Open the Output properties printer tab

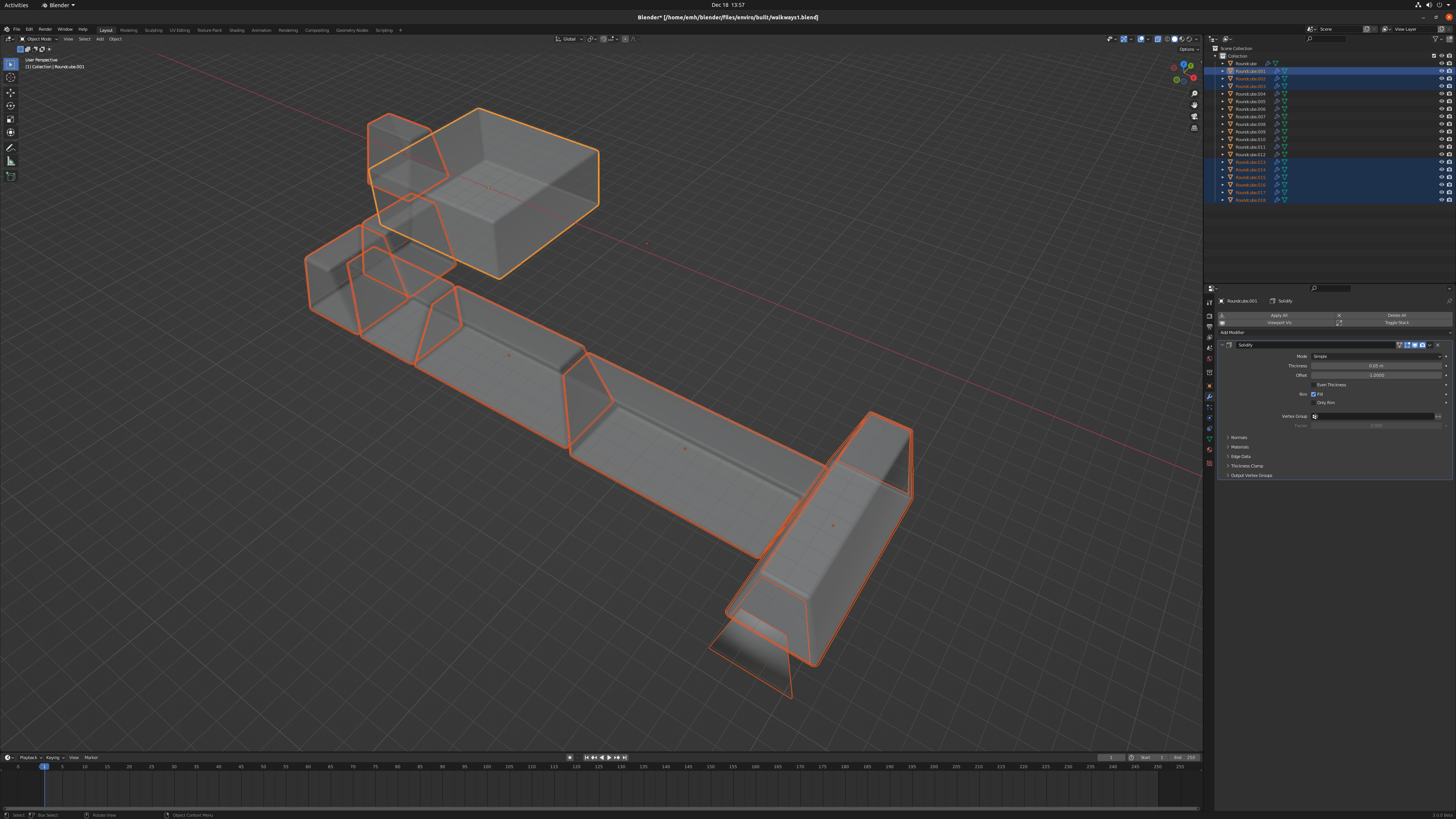(1210, 327)
